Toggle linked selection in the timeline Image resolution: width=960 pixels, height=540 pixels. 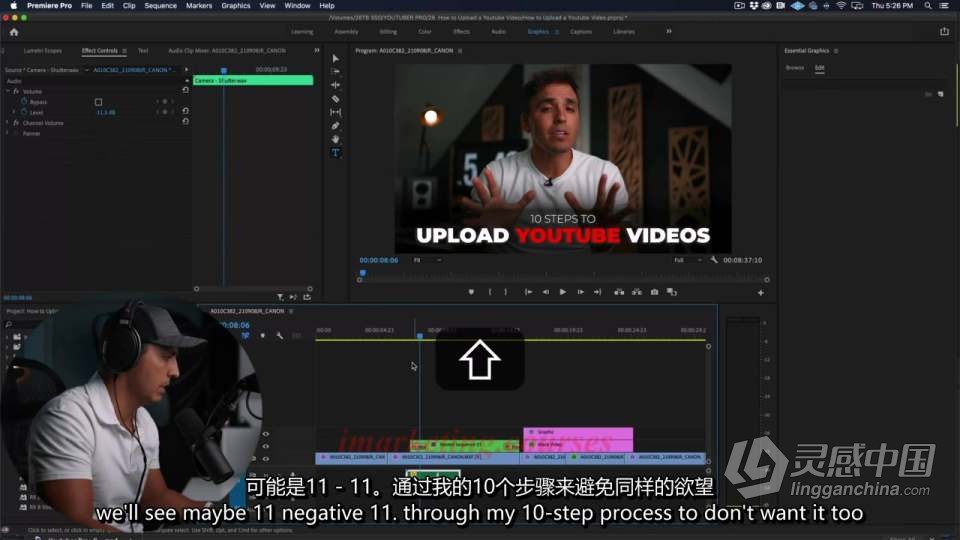(246, 336)
